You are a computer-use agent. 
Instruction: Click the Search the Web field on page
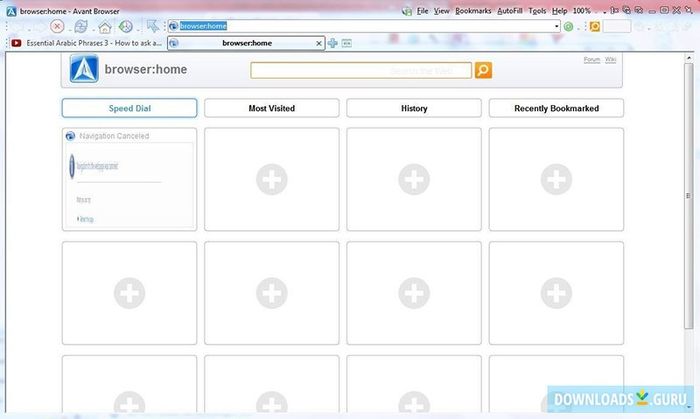pos(361,71)
